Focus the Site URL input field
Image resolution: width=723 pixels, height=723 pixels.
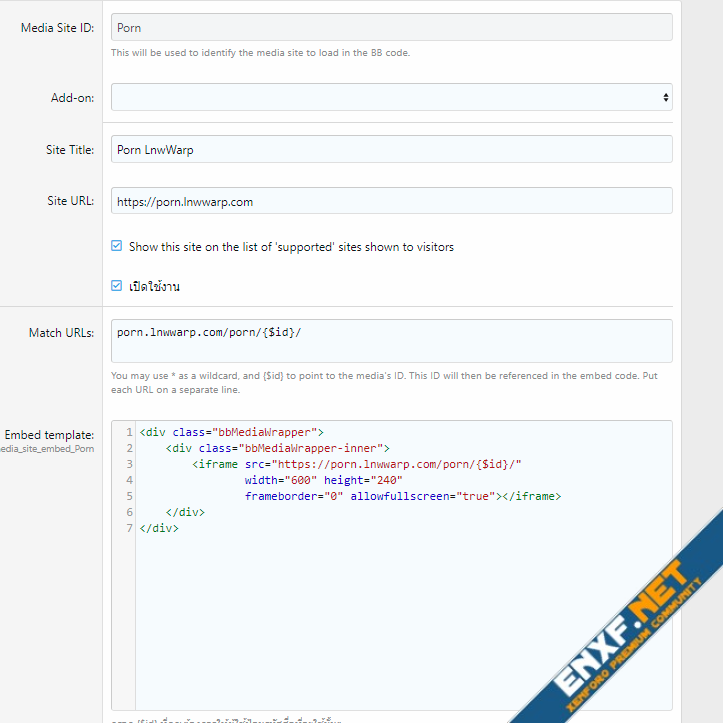[391, 201]
